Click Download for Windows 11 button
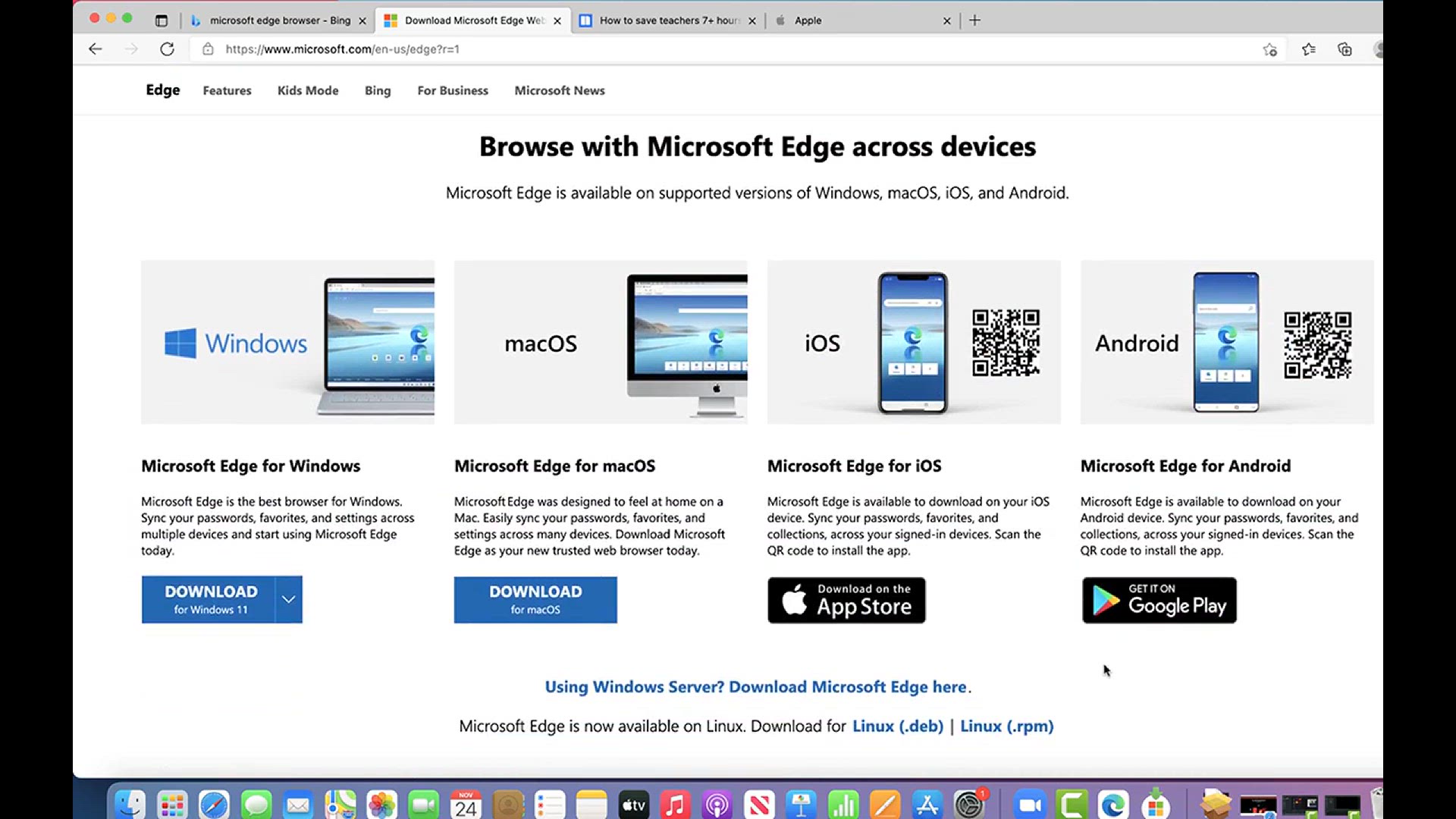The image size is (1456, 819). coord(209,599)
